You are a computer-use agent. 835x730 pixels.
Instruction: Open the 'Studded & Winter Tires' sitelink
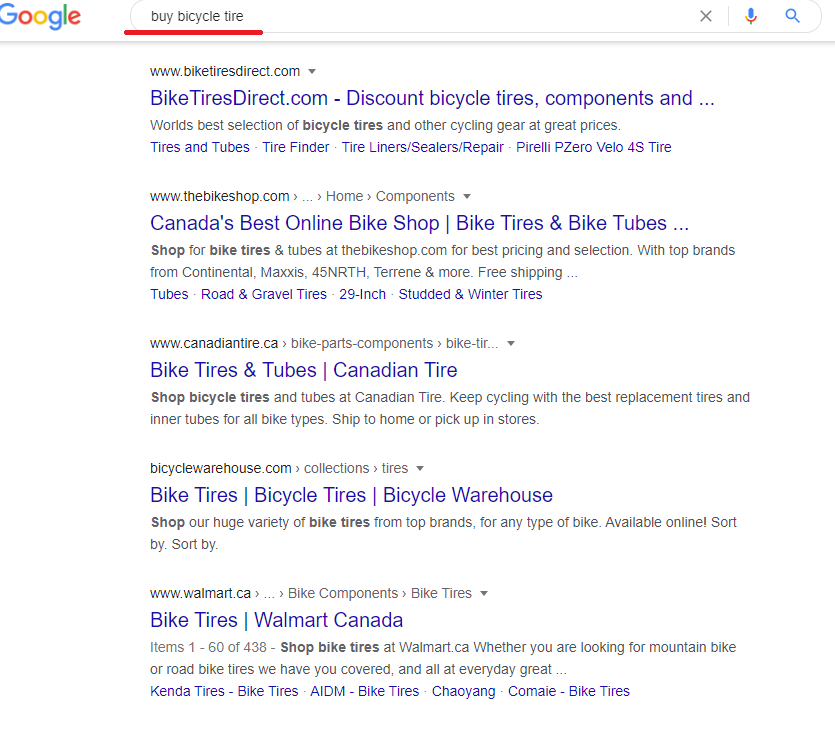470,294
